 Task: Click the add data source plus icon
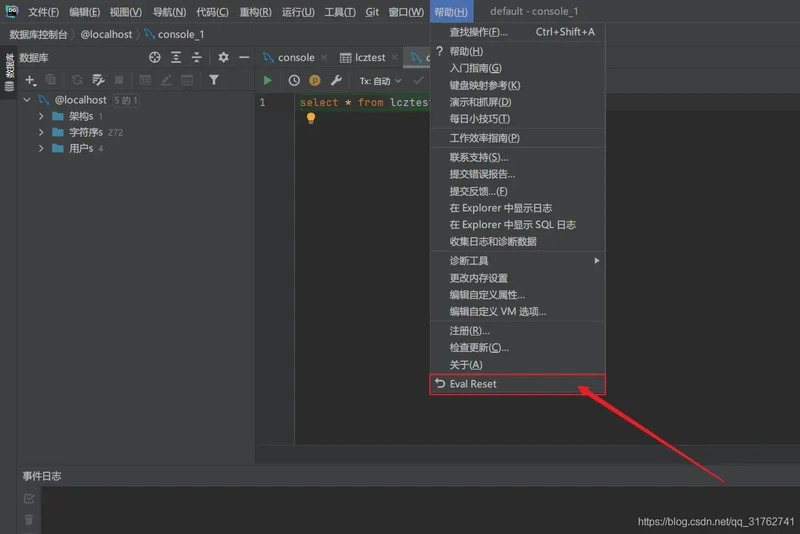pyautogui.click(x=30, y=80)
